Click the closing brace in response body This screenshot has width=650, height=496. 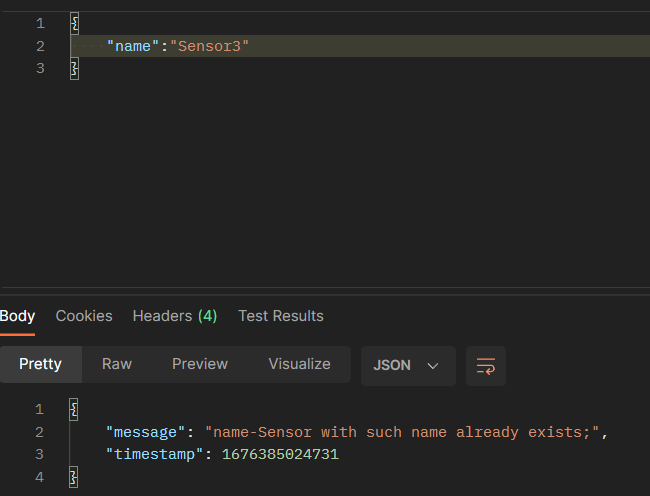[x=74, y=477]
